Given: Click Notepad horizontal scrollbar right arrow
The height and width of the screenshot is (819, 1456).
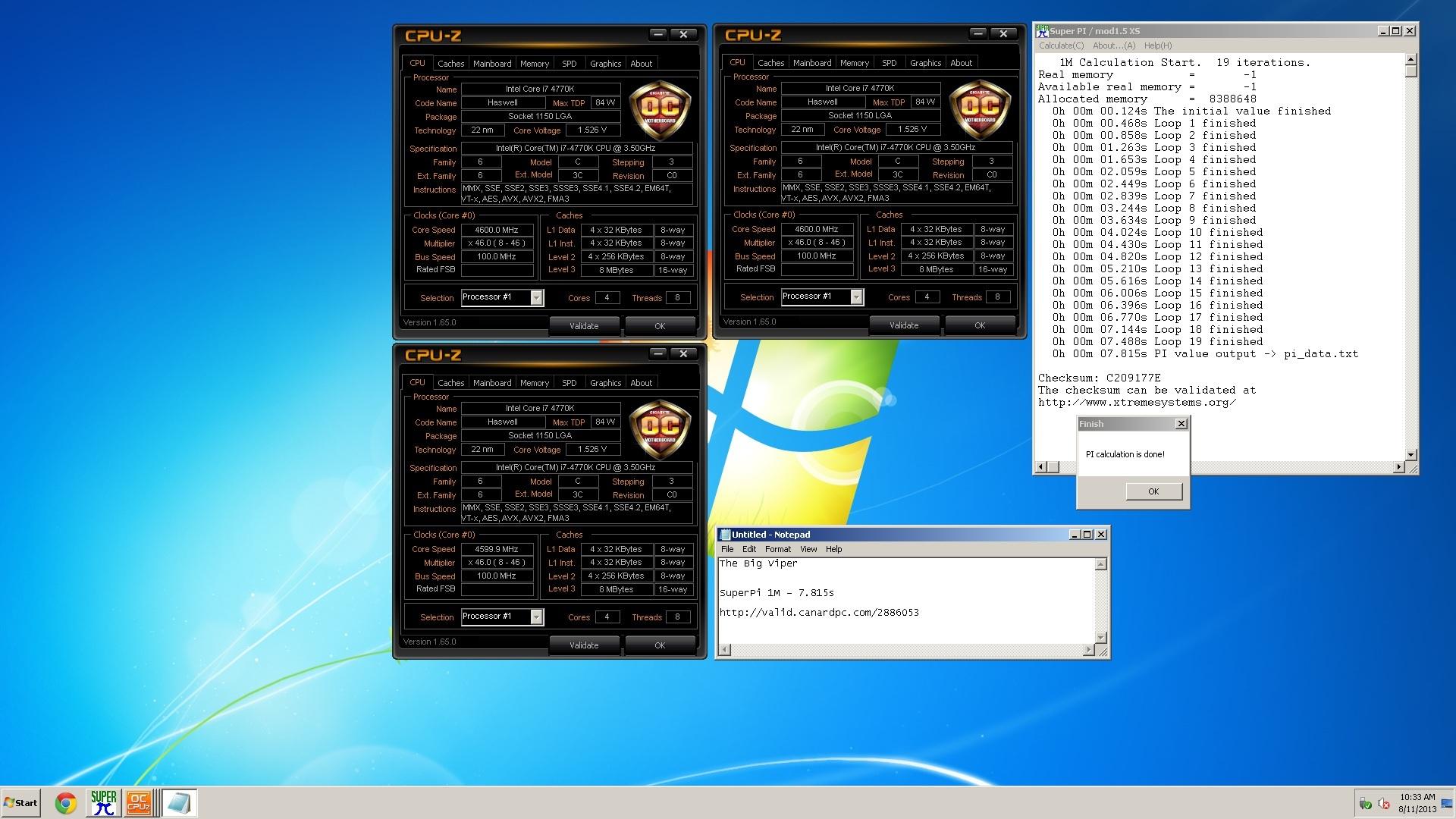Looking at the screenshot, I should [x=1089, y=650].
